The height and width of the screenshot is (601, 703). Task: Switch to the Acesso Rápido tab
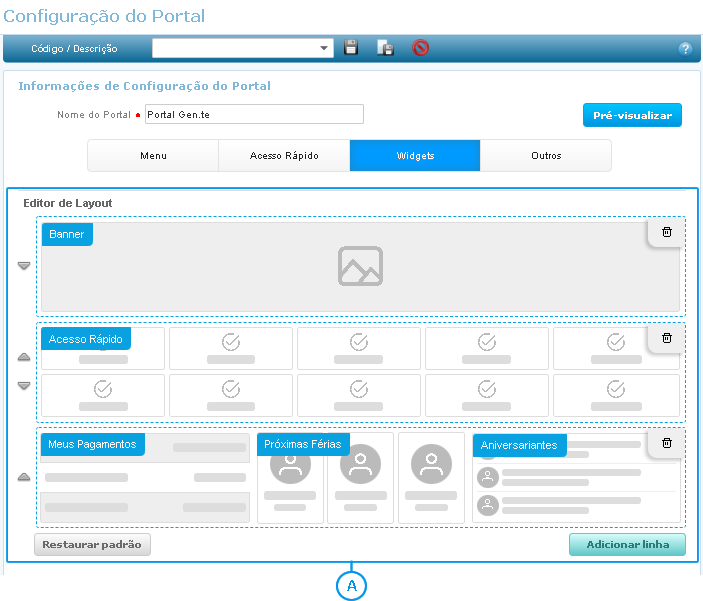tap(284, 156)
